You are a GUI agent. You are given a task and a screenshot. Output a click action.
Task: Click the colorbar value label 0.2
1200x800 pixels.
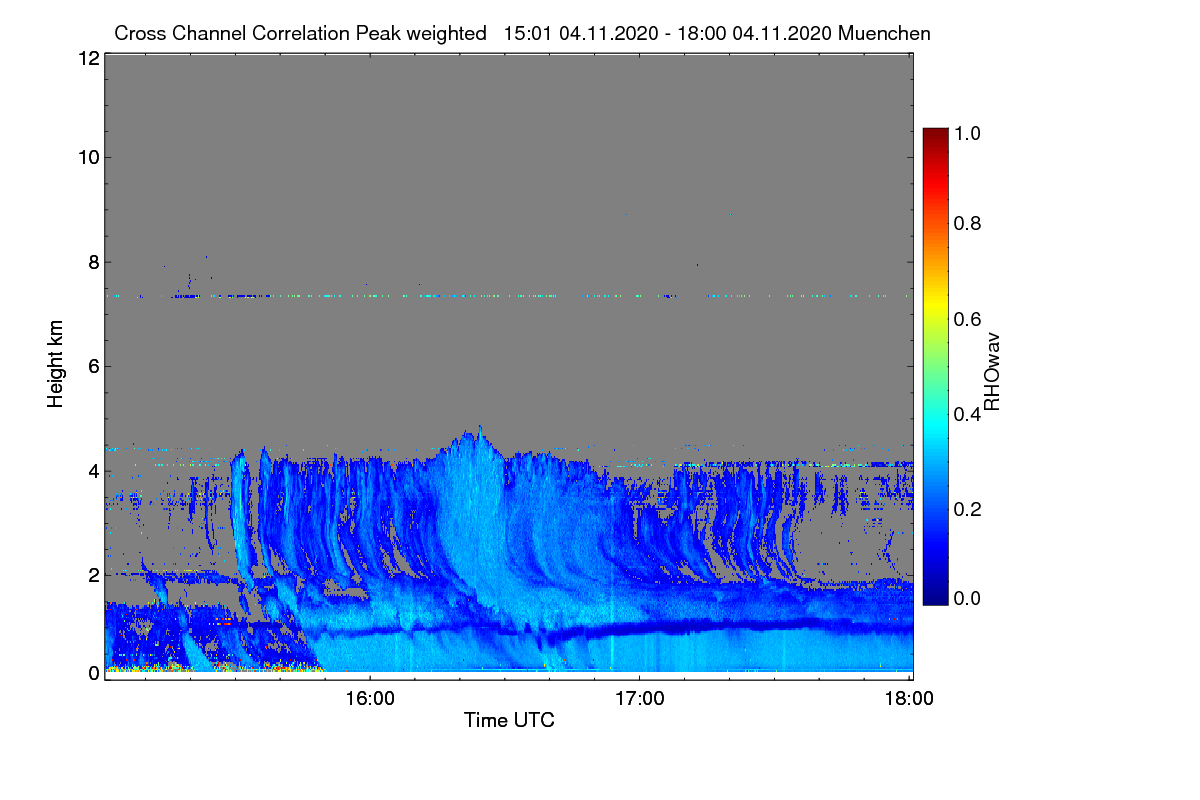coord(966,509)
